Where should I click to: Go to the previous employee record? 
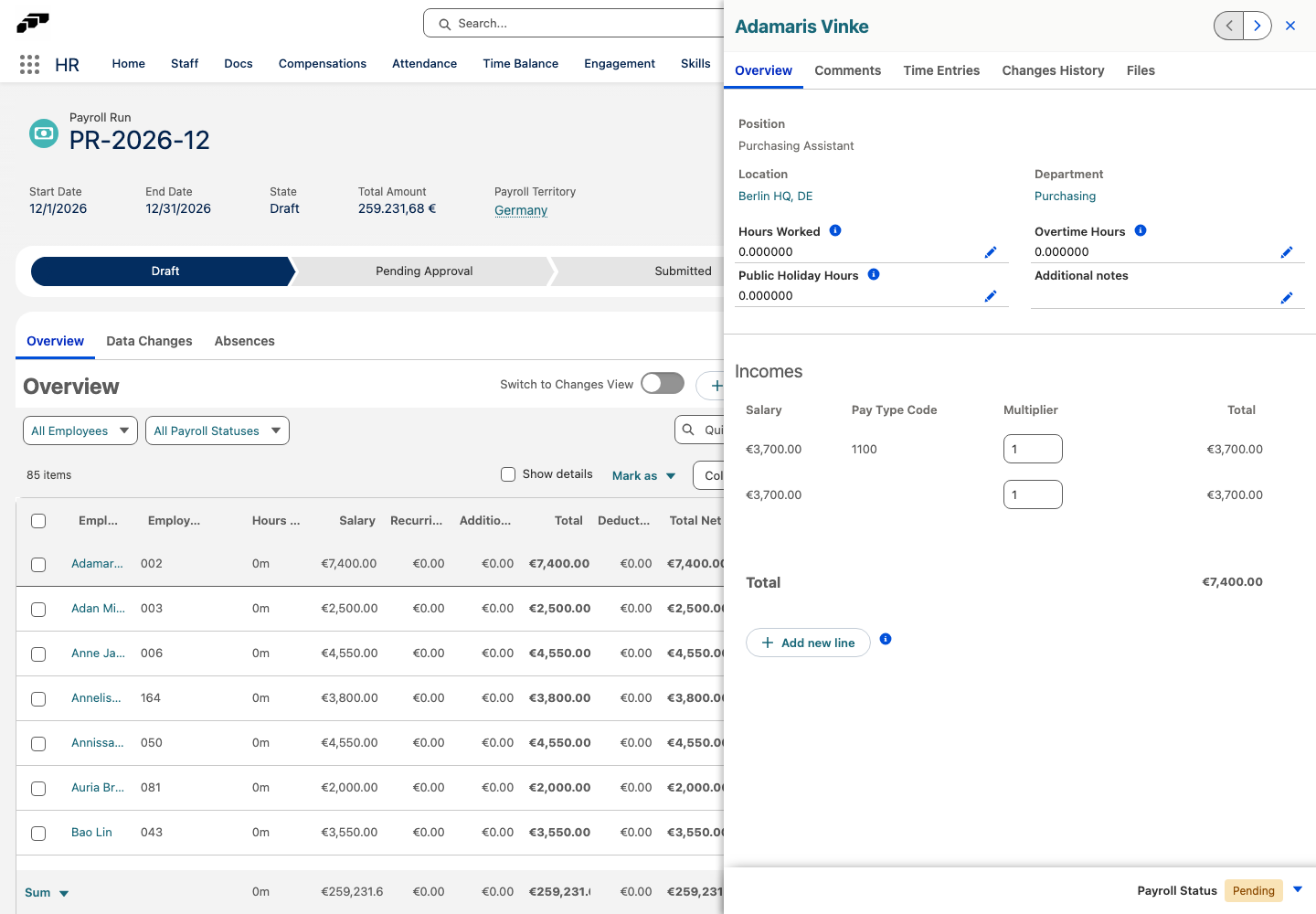(1229, 26)
